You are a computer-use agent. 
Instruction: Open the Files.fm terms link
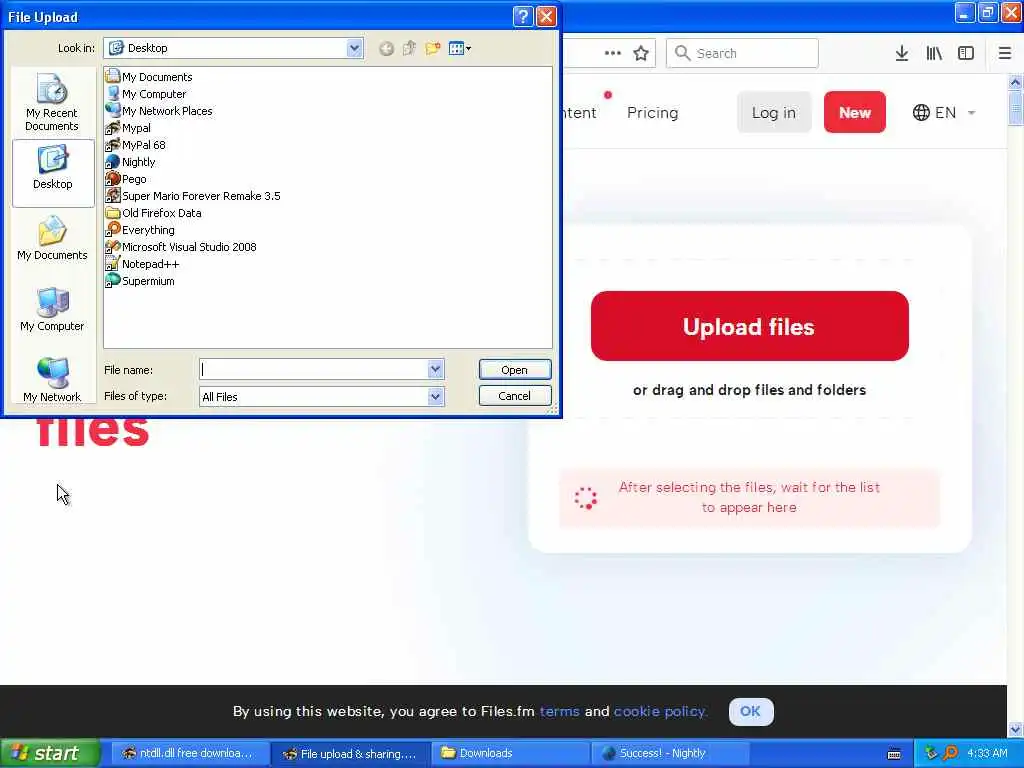click(x=560, y=711)
